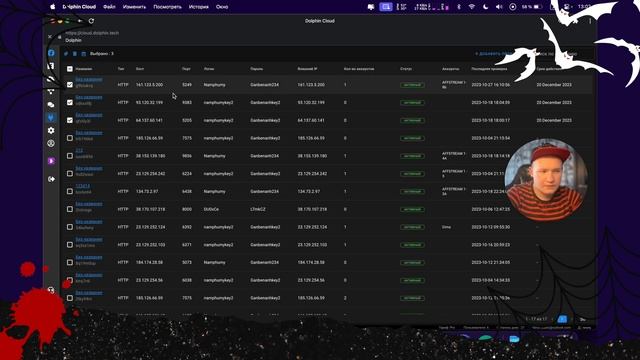This screenshot has width=640, height=360.
Task: Check the 23.129.254.242 proxy checkbox
Action: (x=70, y=173)
